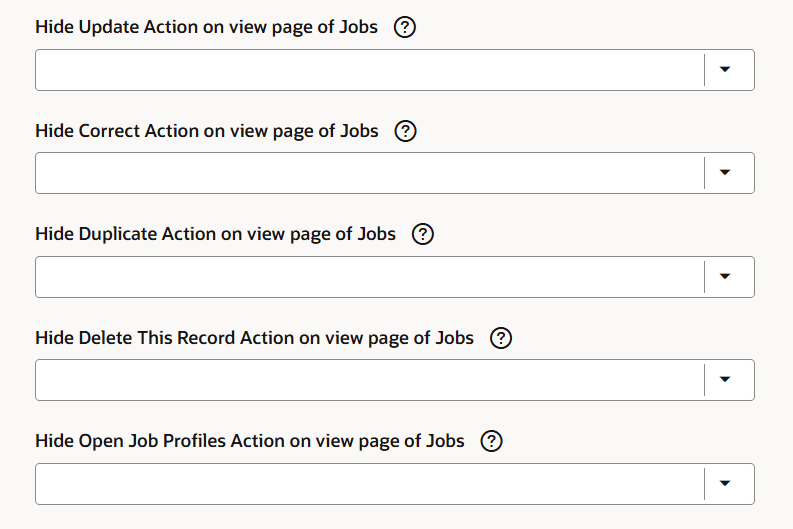Viewport: 793px width, 529px height.
Task: Open the Hide Correct Action dropdown arrow
Action: [x=726, y=173]
